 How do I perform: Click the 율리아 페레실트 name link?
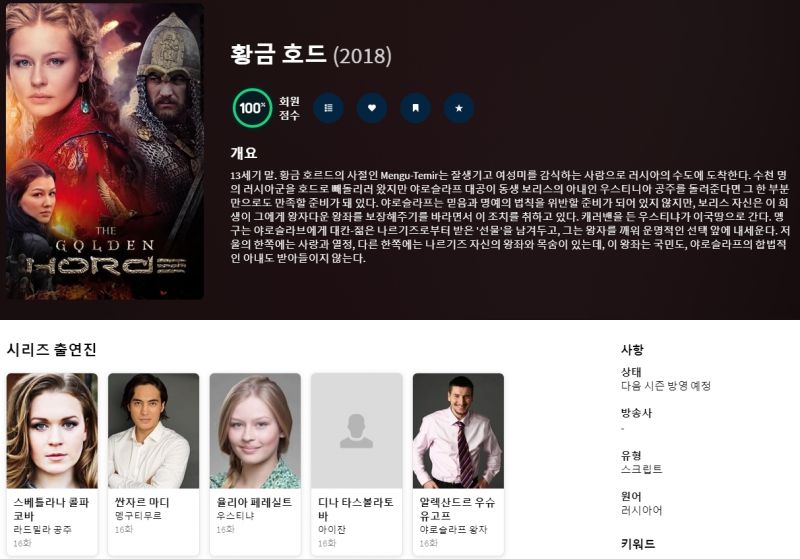point(254,502)
